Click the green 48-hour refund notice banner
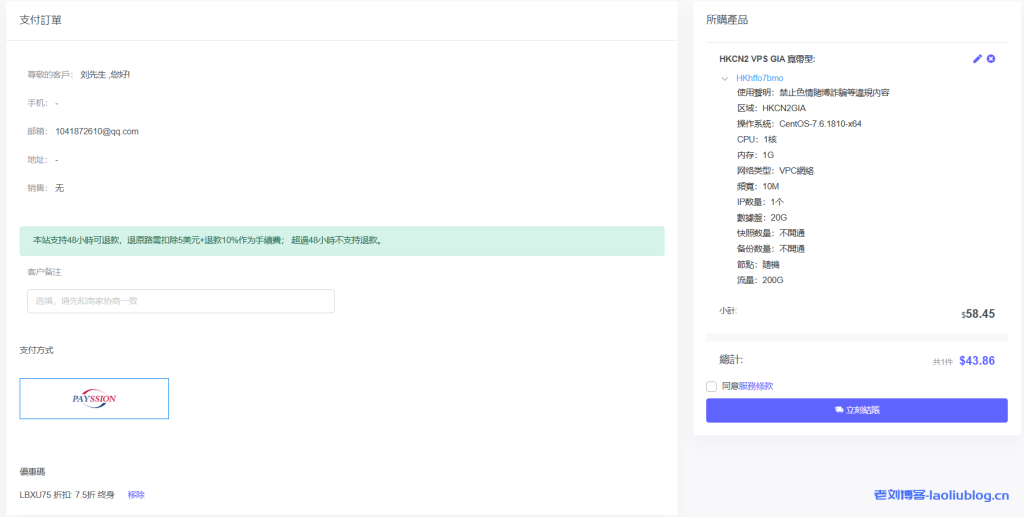The height and width of the screenshot is (517, 1024). [341, 240]
